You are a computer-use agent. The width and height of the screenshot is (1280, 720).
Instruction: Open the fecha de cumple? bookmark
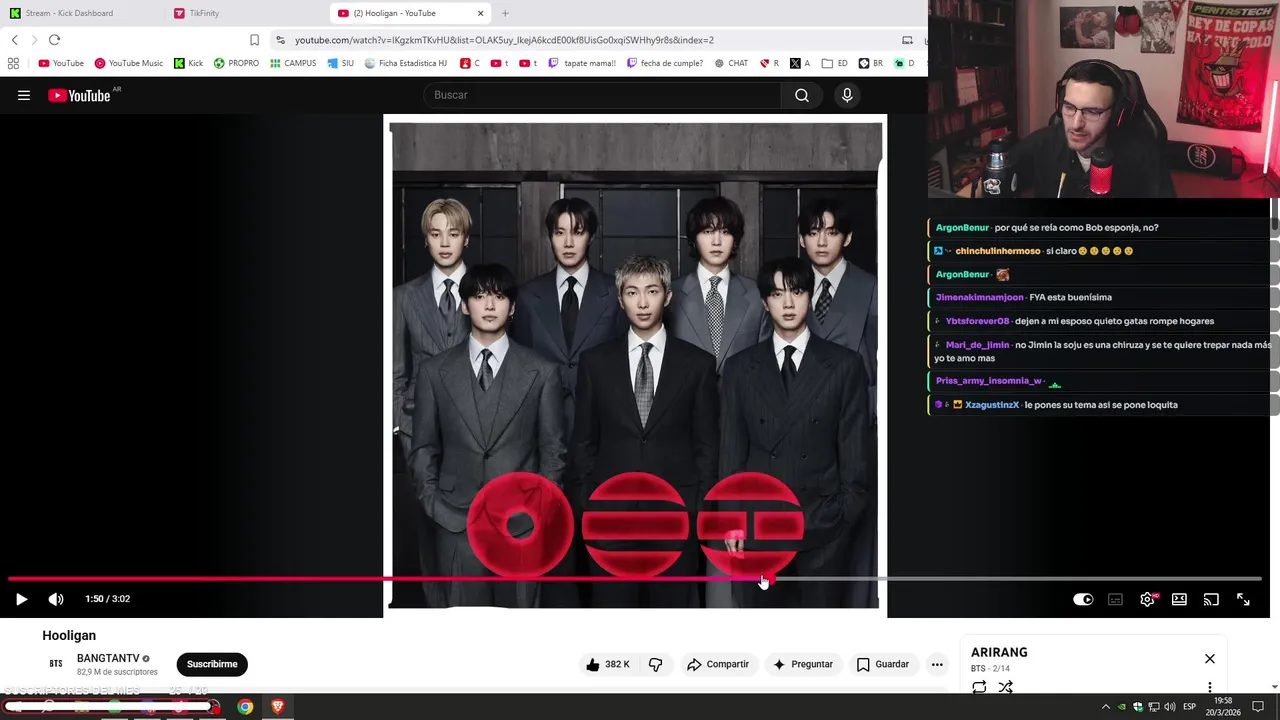[x=665, y=63]
